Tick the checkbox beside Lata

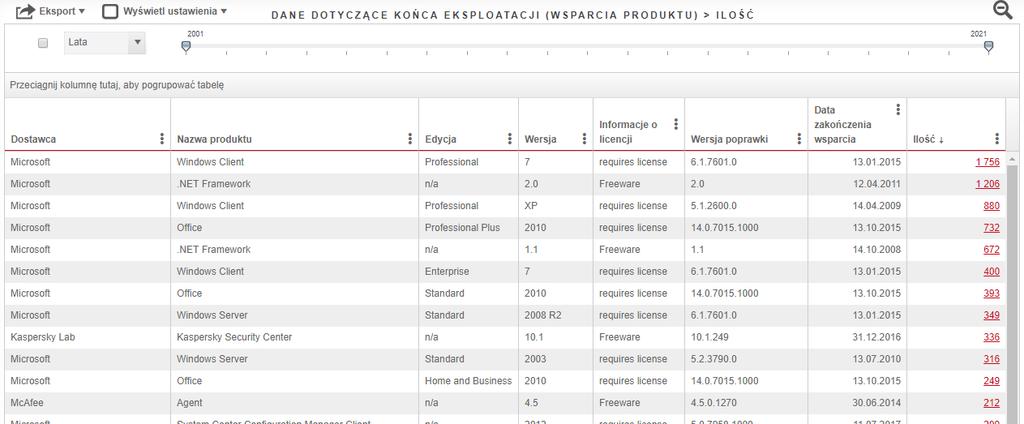[x=43, y=43]
